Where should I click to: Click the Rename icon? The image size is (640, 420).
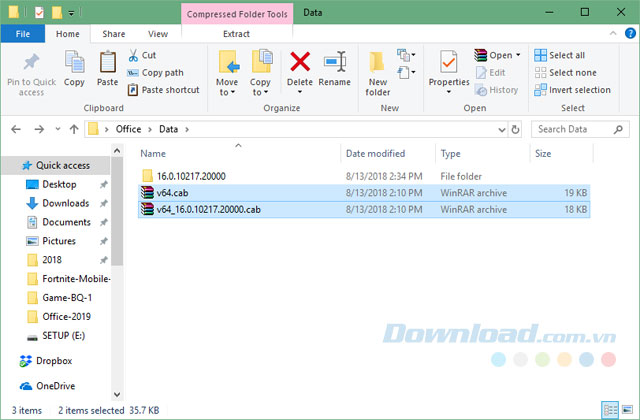click(x=335, y=62)
